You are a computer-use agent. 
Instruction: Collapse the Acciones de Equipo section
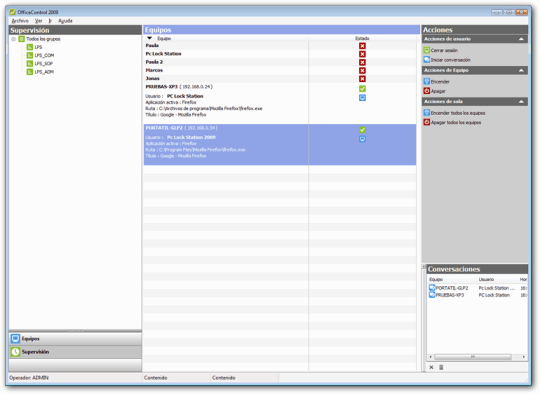521,70
